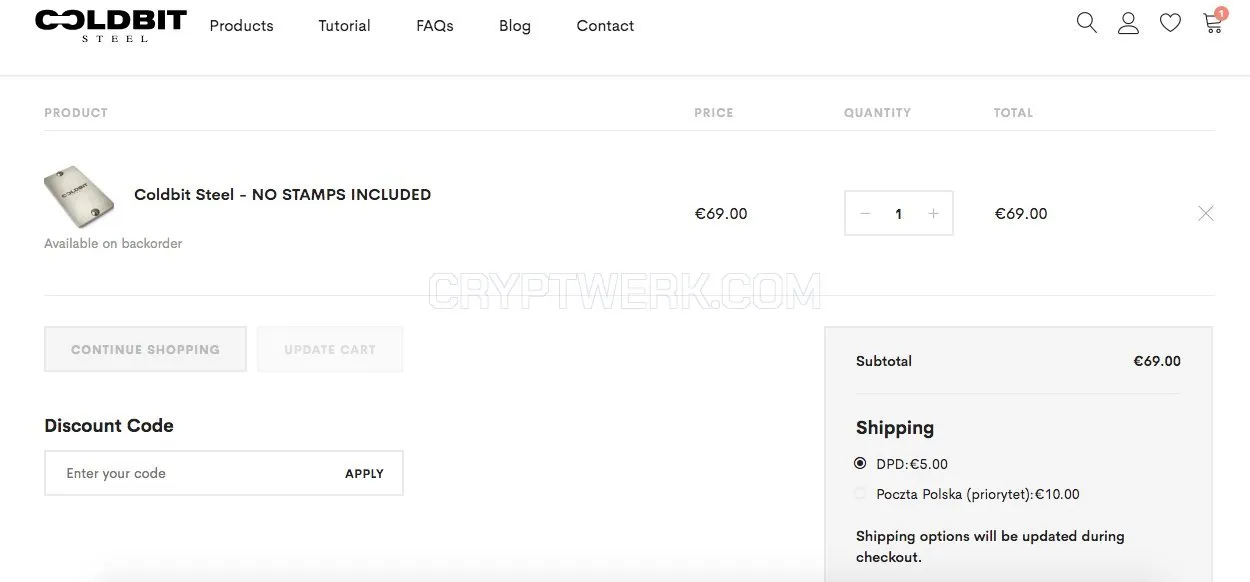
Task: Open the Contact page
Action: tap(605, 26)
